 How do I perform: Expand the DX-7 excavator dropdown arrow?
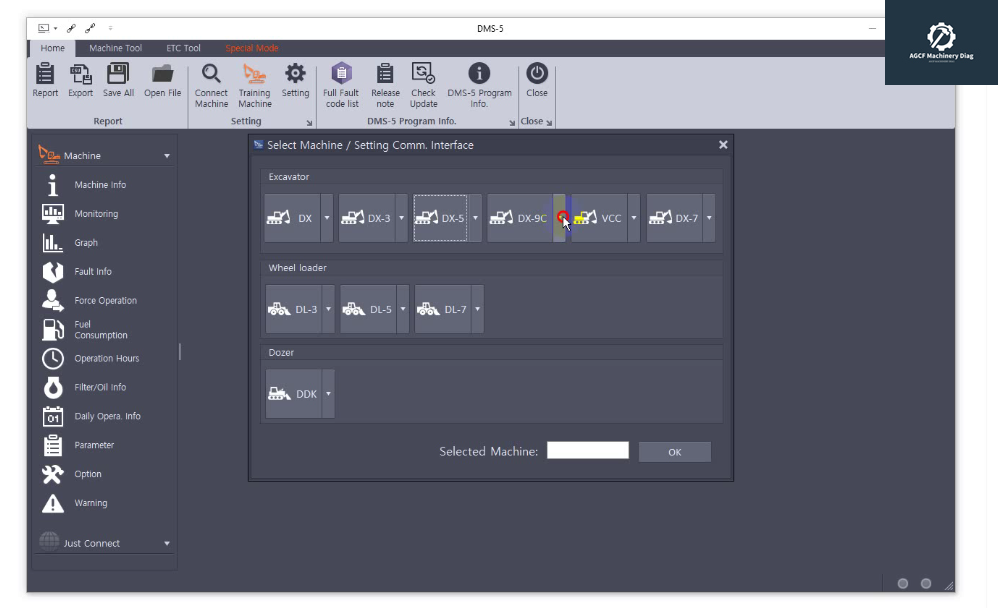click(x=709, y=218)
